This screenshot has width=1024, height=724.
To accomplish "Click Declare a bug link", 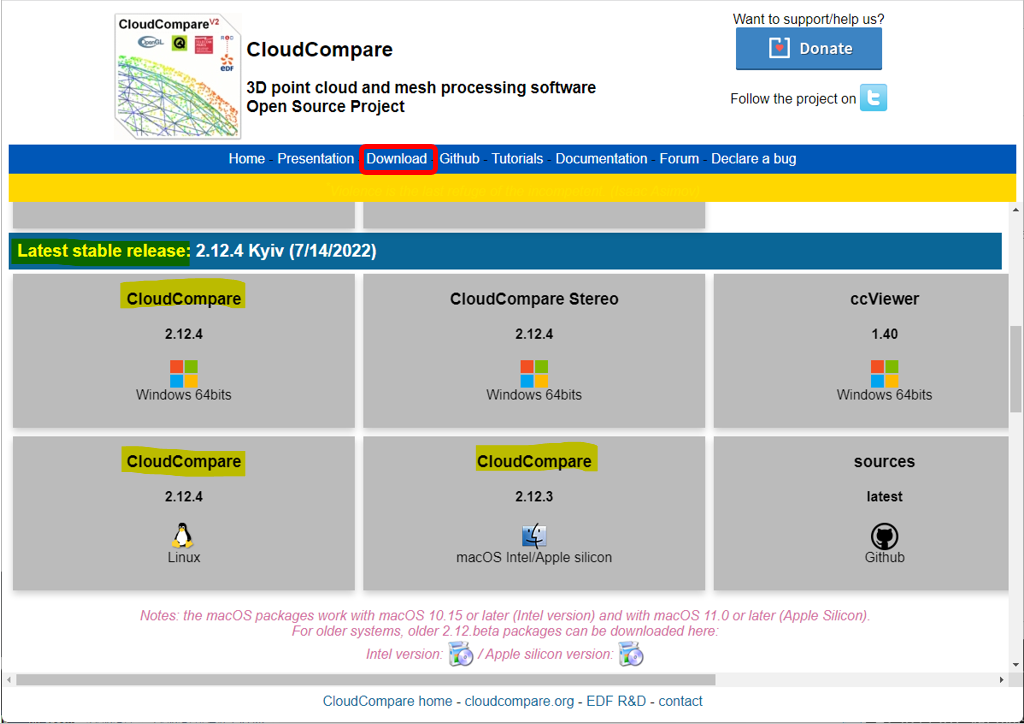I will pos(753,159).
